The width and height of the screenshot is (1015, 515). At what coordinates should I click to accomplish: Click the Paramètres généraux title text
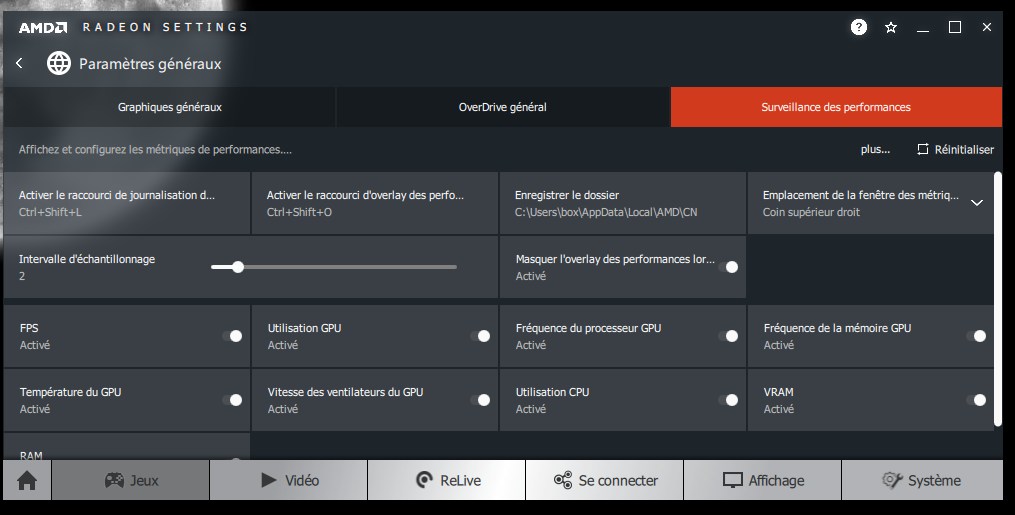(x=150, y=64)
